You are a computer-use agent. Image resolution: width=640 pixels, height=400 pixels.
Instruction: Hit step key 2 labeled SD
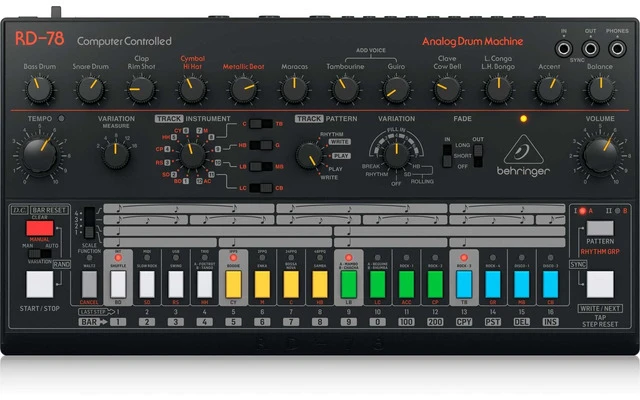point(147,284)
